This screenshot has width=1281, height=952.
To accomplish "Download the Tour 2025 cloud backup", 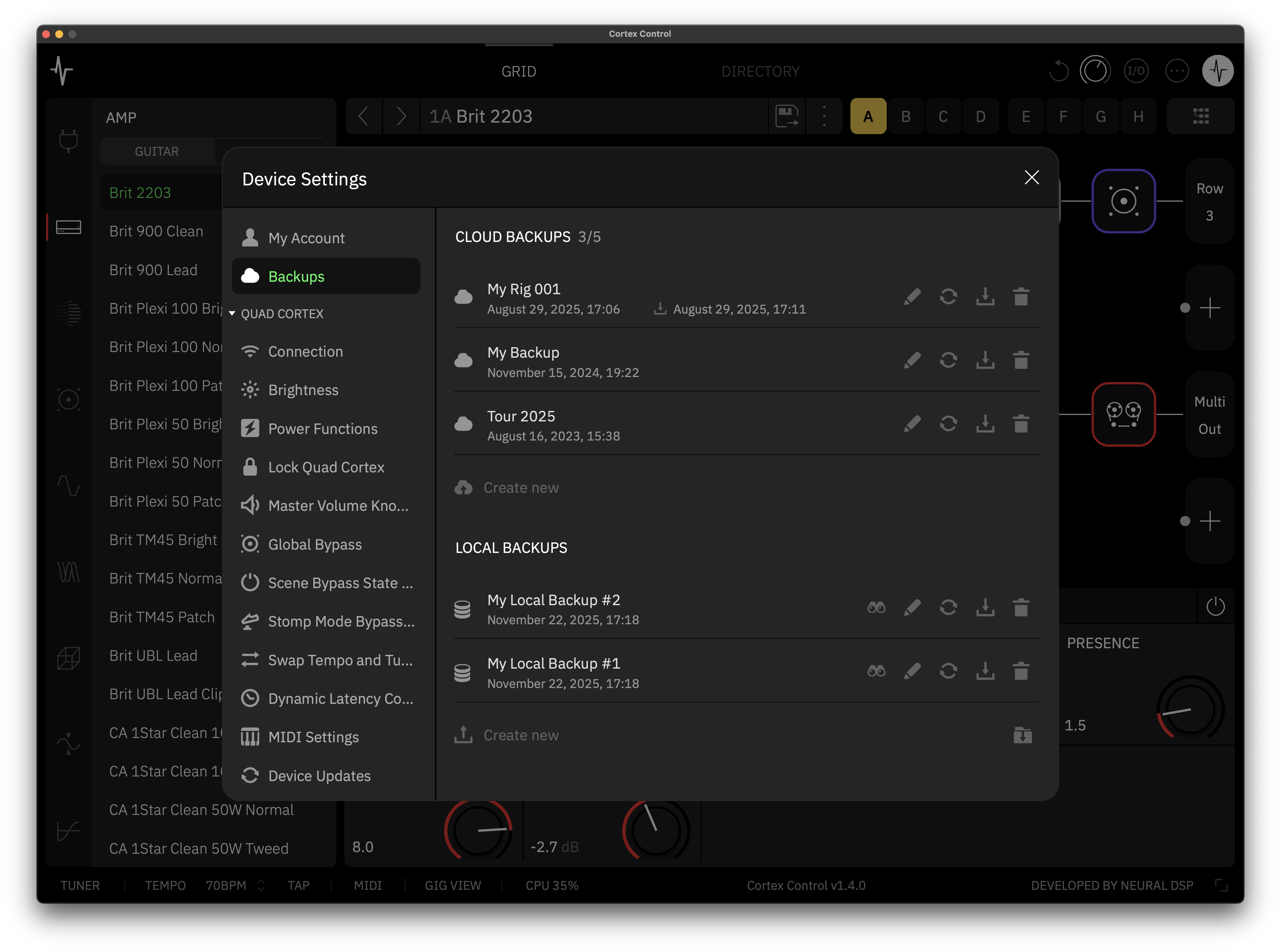I will tap(985, 423).
